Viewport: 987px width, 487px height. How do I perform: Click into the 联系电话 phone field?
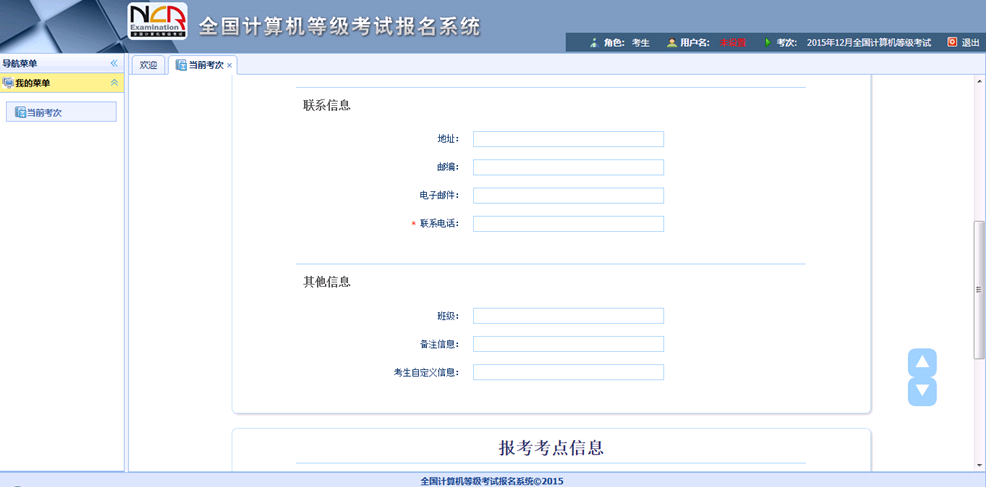568,224
